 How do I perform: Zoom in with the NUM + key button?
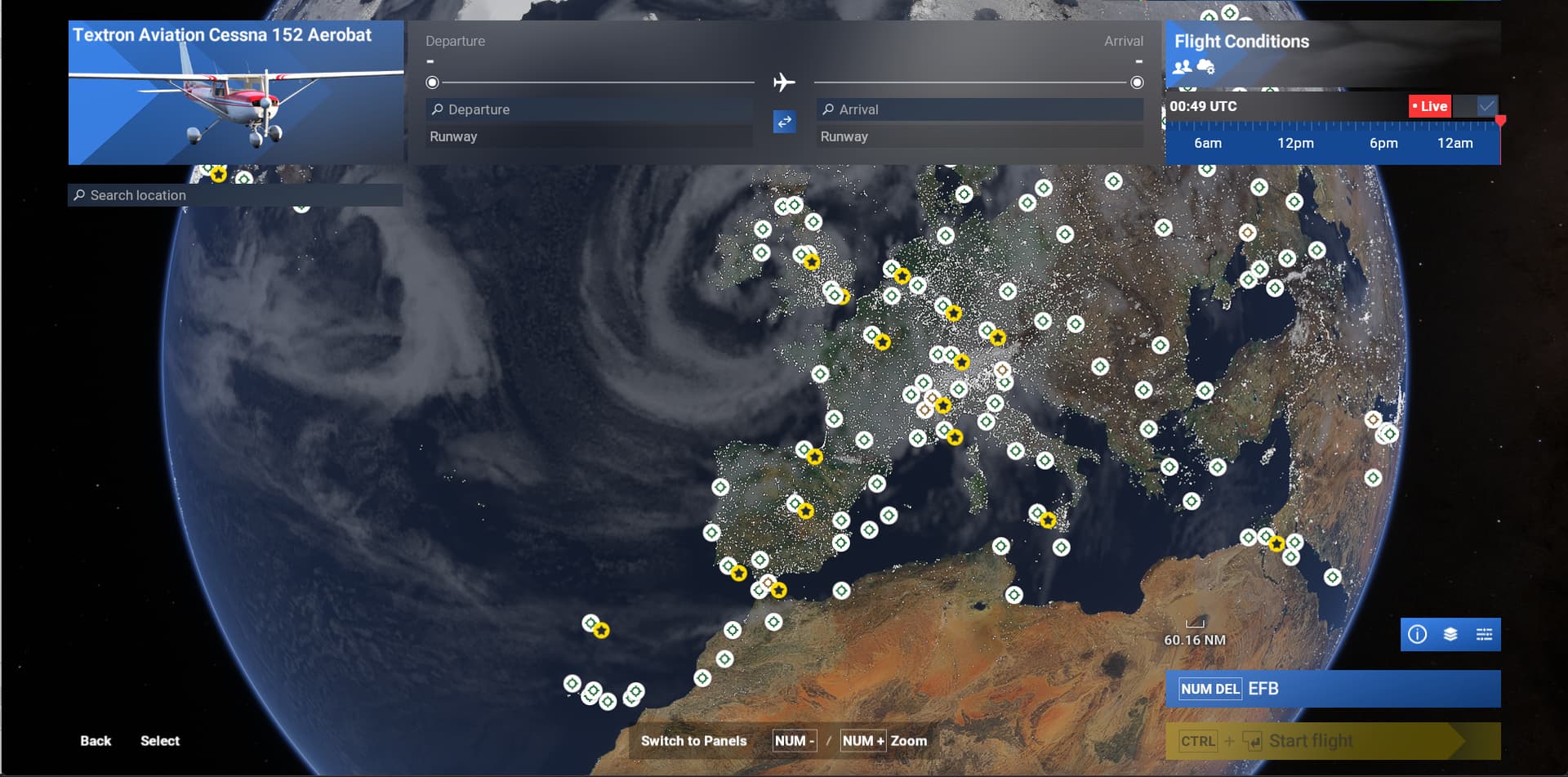click(x=863, y=741)
